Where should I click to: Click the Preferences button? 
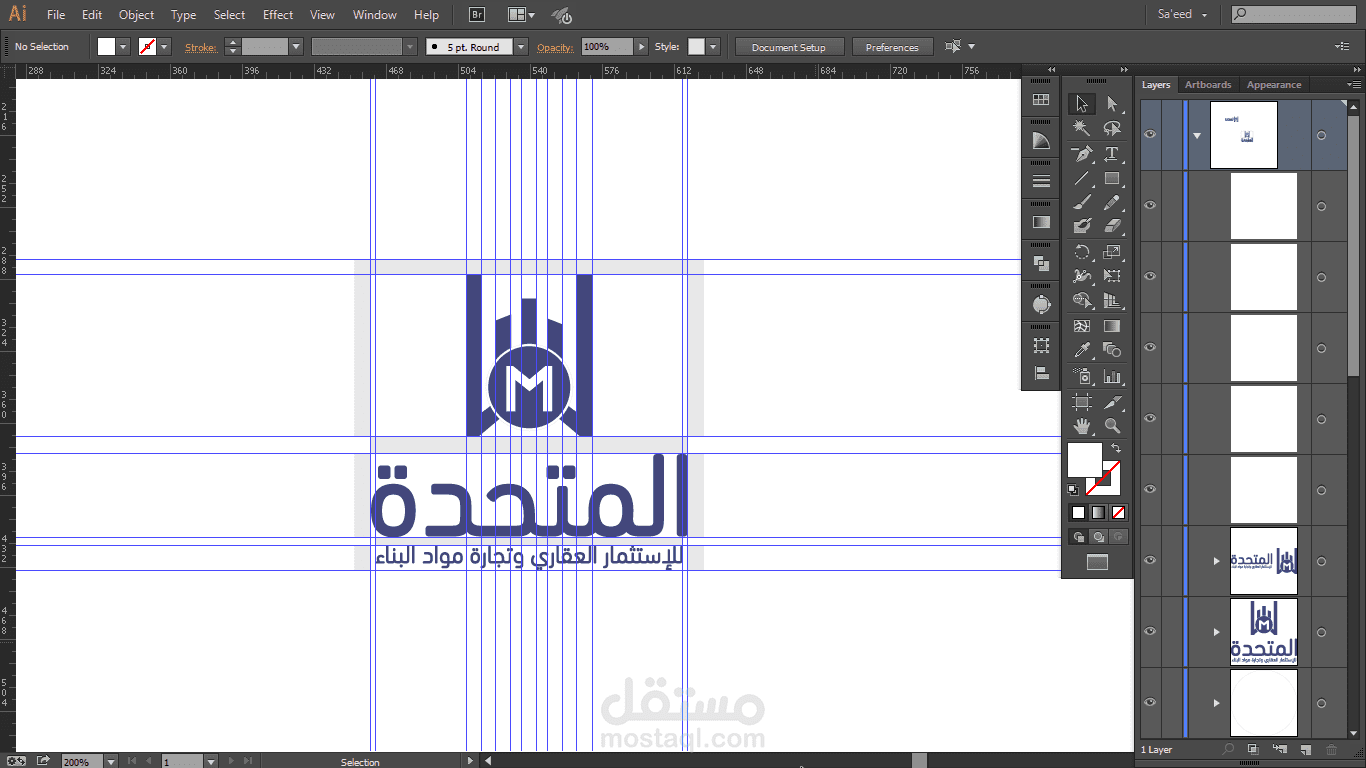tap(892, 47)
